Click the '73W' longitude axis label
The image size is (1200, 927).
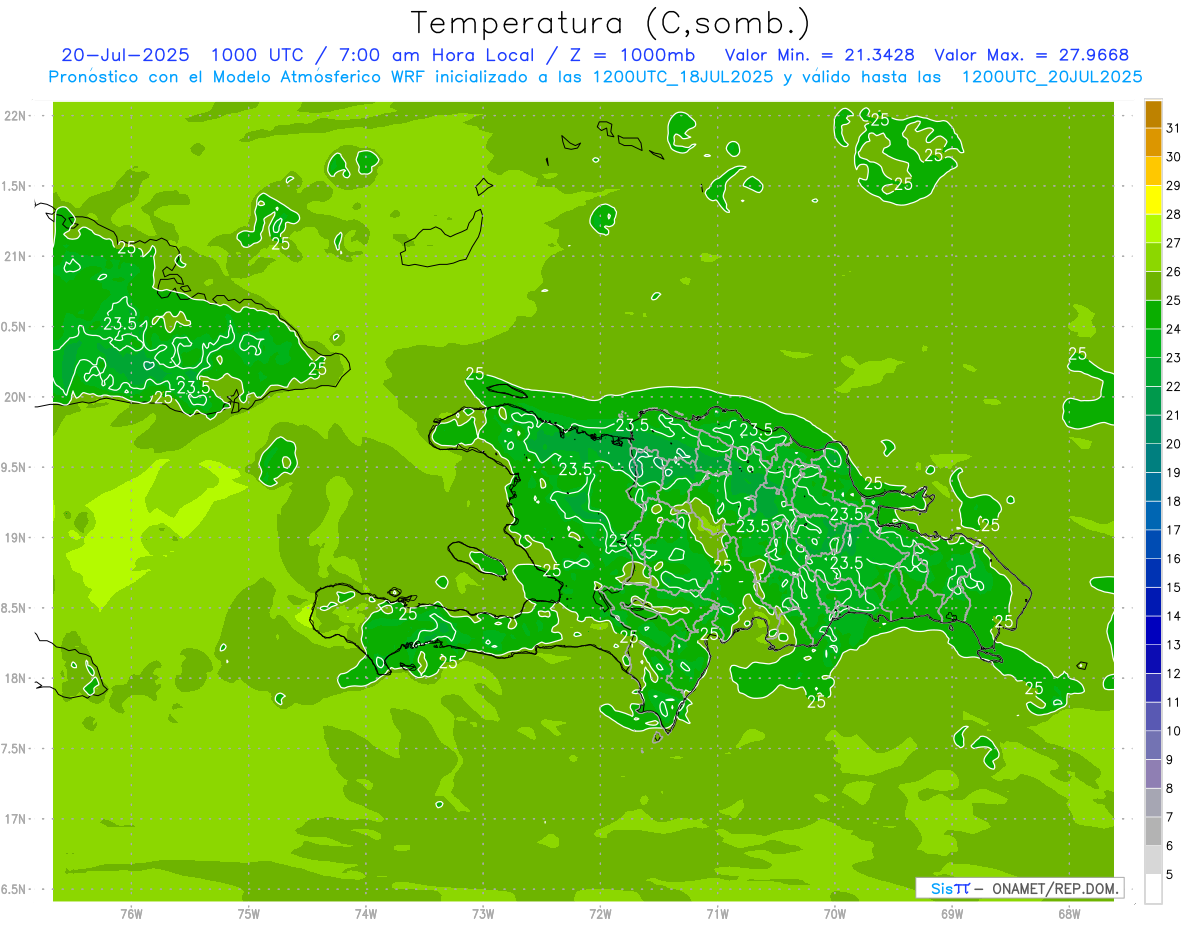tap(483, 913)
